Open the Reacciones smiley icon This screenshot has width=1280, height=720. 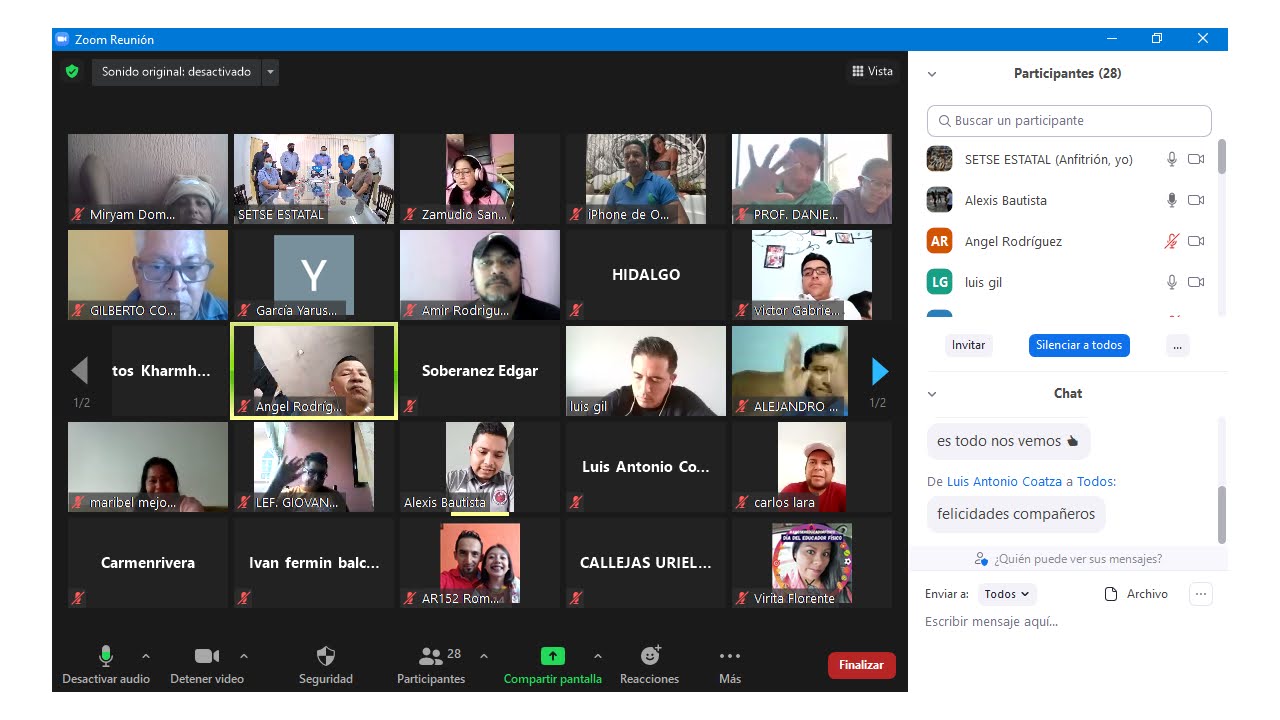[650, 656]
